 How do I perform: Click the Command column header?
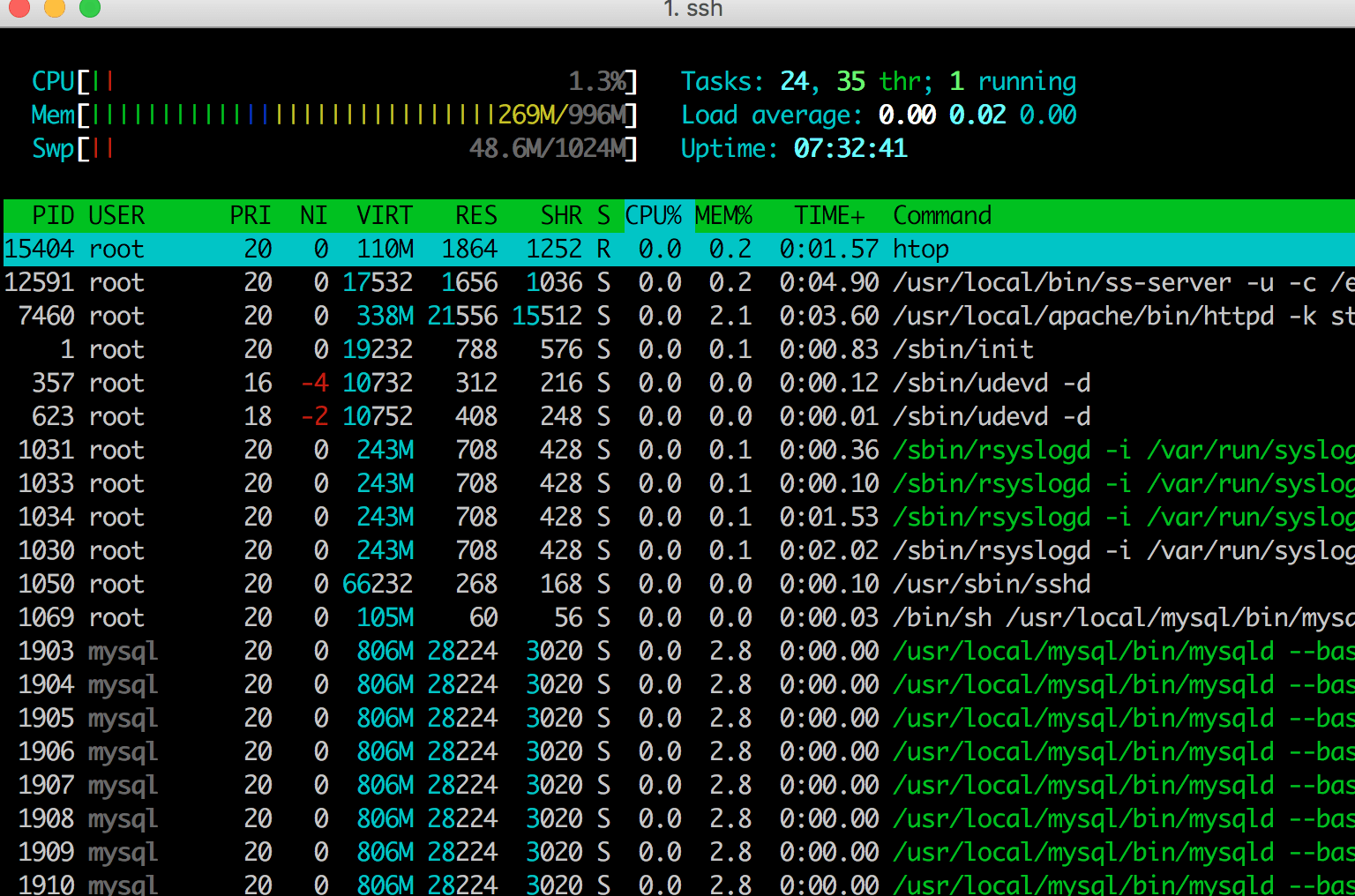pos(942,216)
